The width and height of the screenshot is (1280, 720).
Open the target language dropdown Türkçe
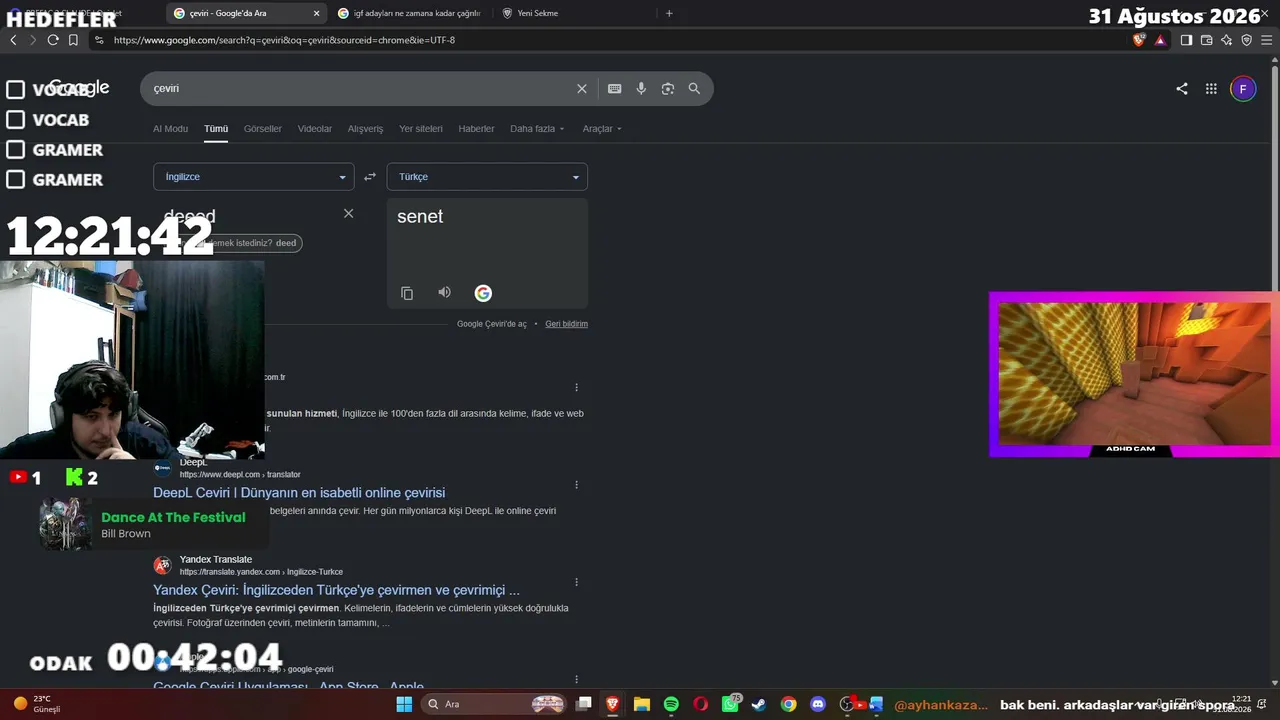[x=487, y=177]
